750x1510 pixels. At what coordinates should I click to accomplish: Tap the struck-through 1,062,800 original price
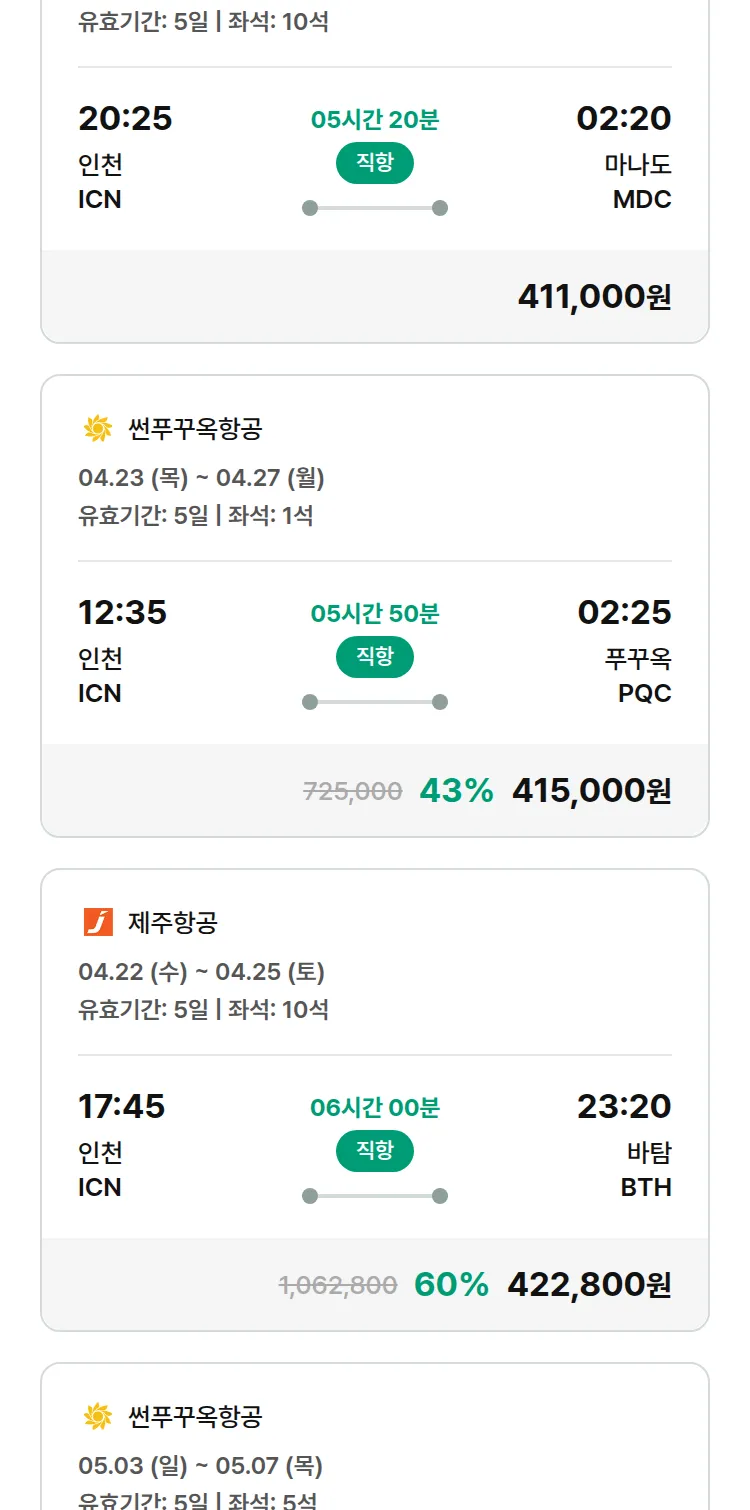[x=338, y=1285]
